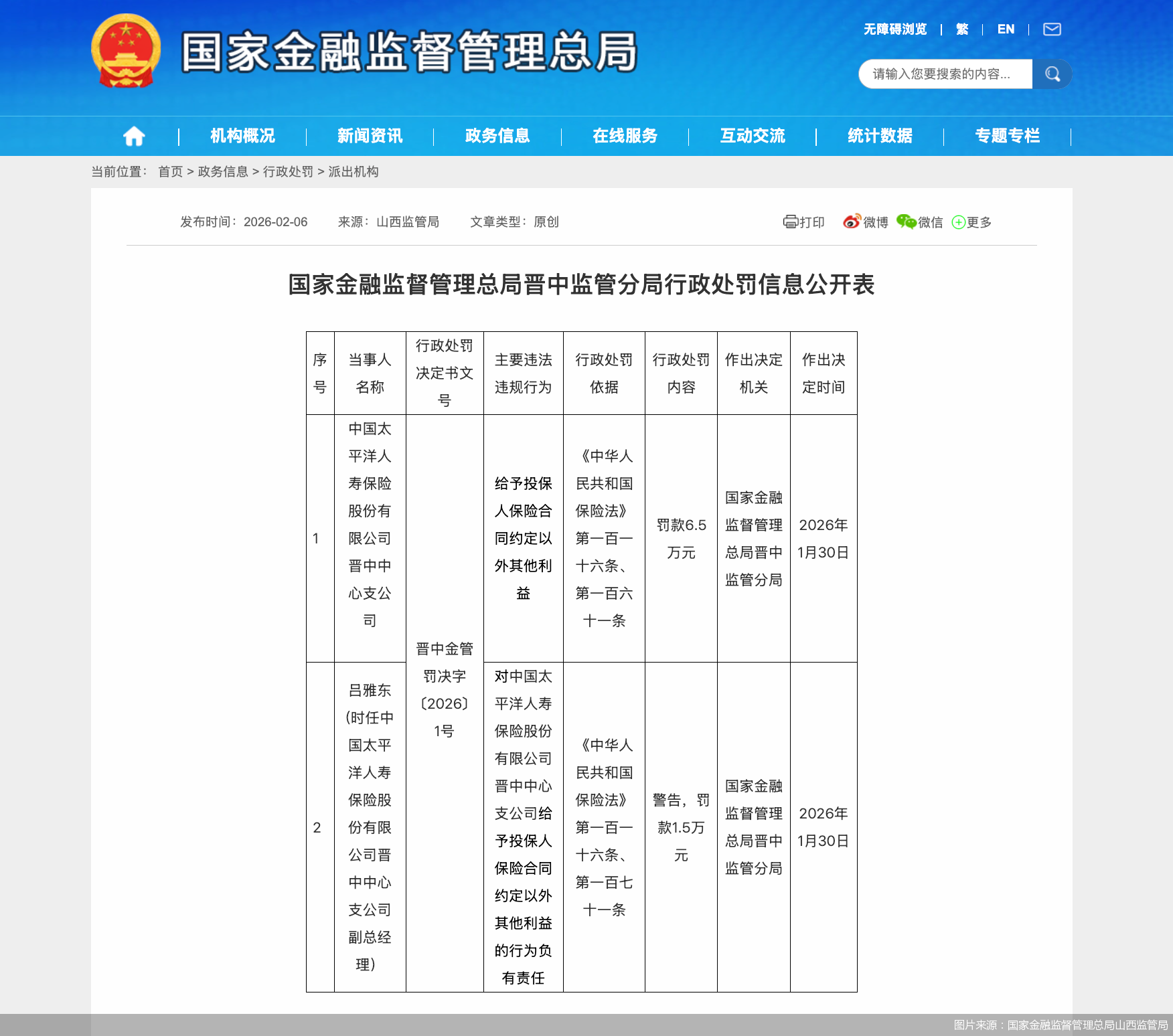1173x1036 pixels.
Task: Open the mail envelope icon at top right
Action: point(1052,29)
